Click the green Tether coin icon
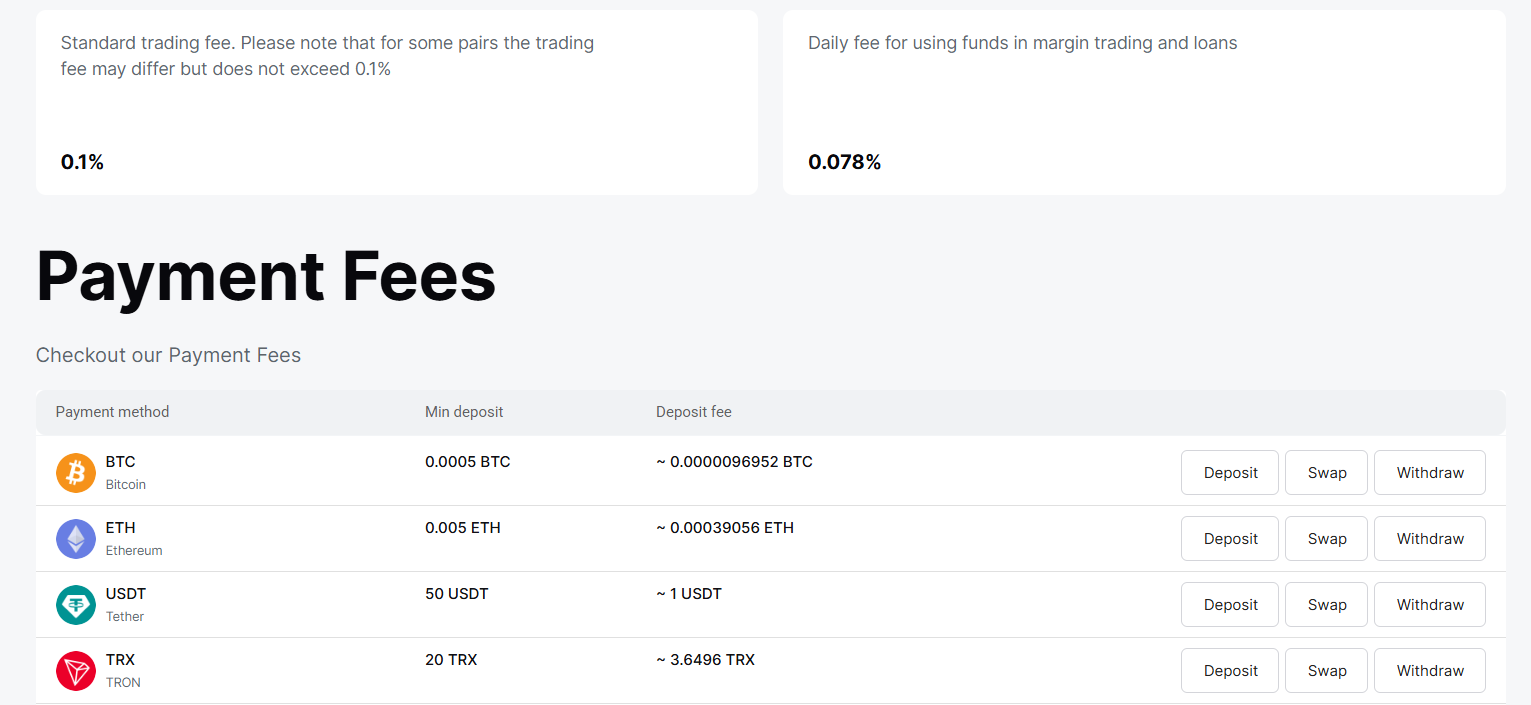The width and height of the screenshot is (1531, 705). 76,604
